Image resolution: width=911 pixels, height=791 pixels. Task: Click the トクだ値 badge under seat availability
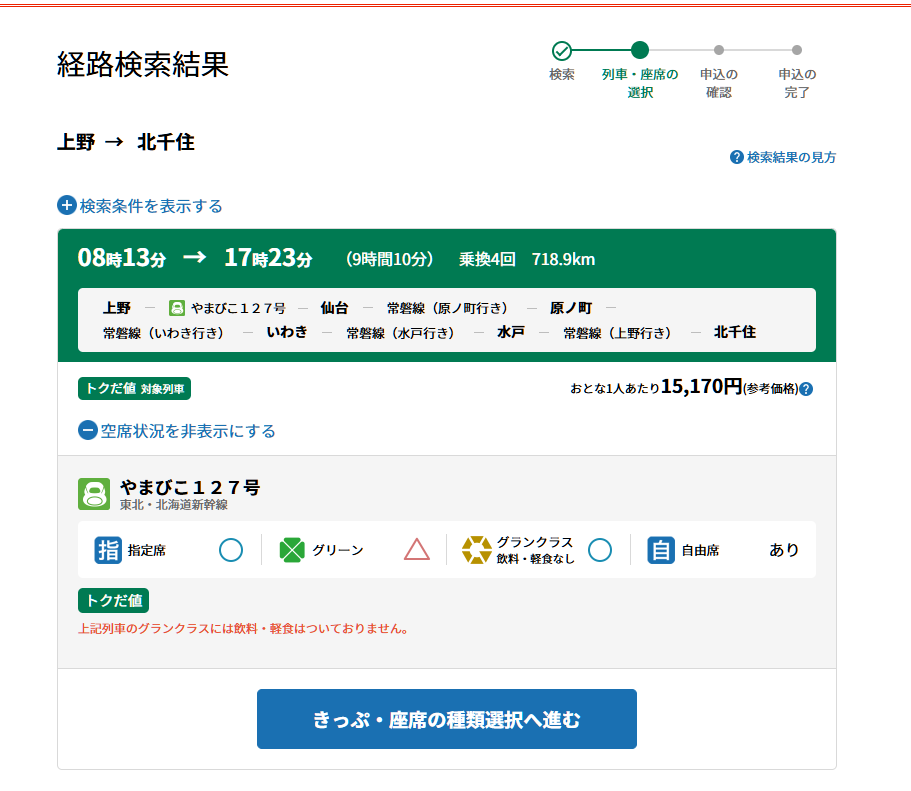point(114,600)
